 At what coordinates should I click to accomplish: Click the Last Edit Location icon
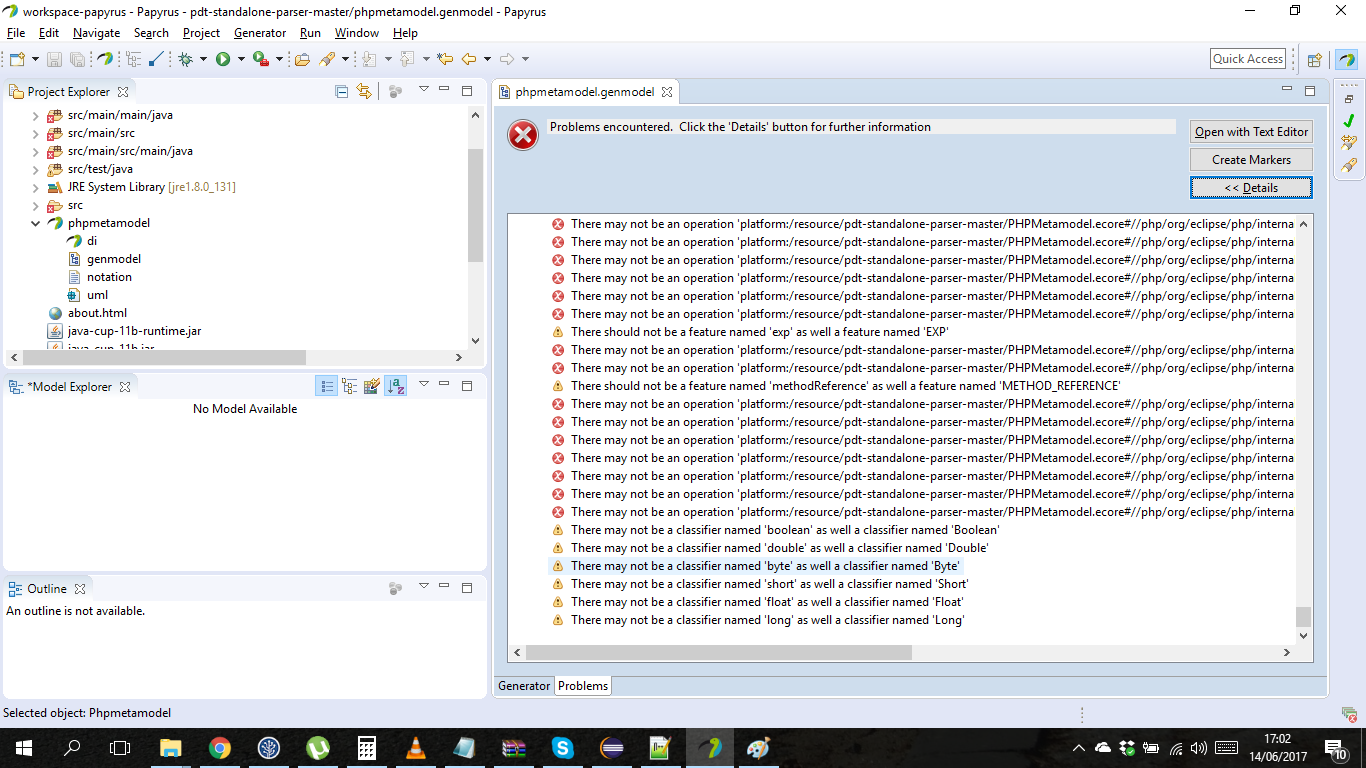tap(445, 59)
